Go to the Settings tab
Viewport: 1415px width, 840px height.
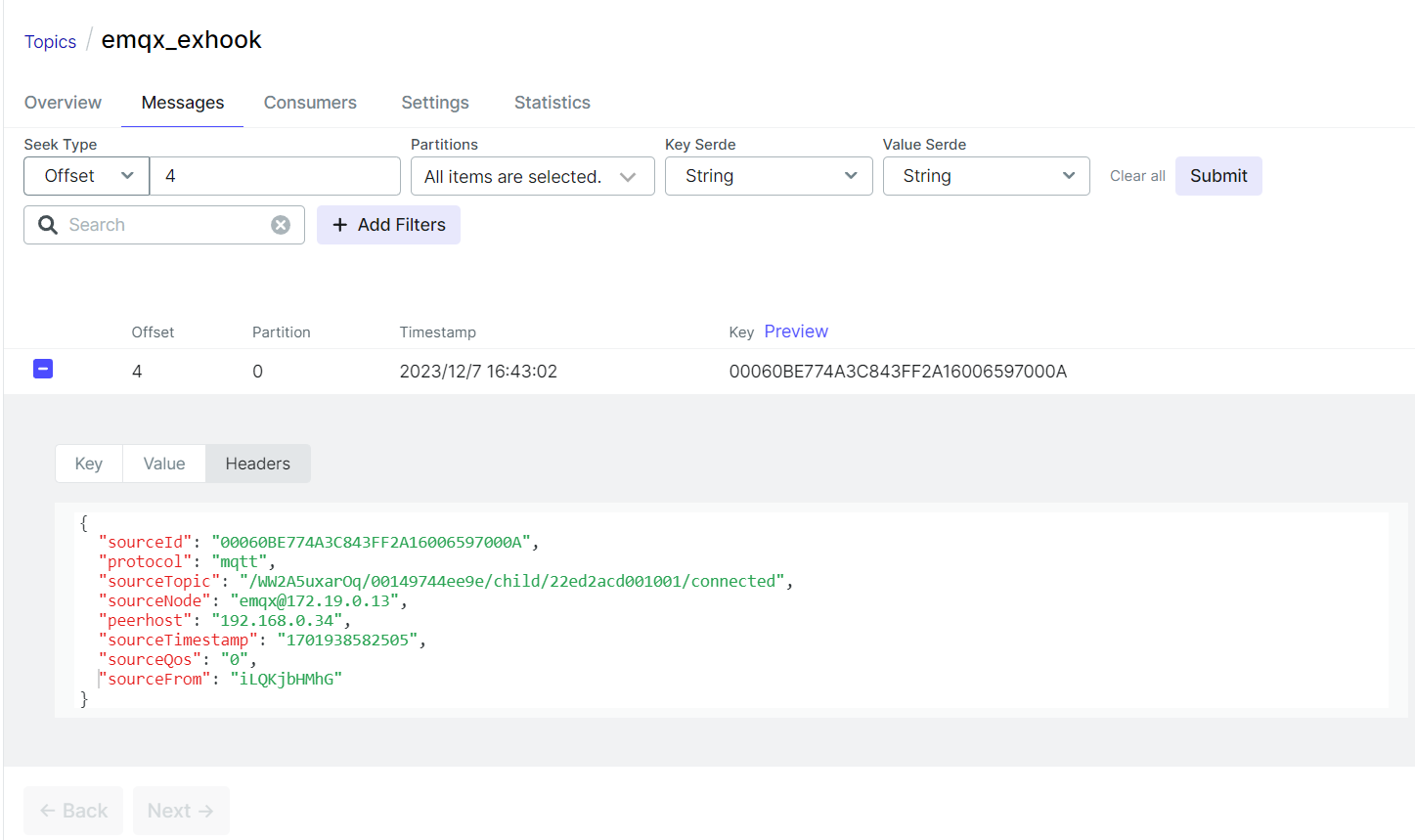[x=435, y=103]
